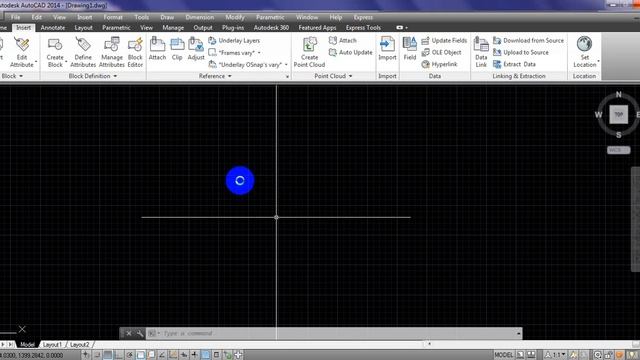This screenshot has width=640, height=360.
Task: Click the Set Location globe icon
Action: (x=584, y=44)
